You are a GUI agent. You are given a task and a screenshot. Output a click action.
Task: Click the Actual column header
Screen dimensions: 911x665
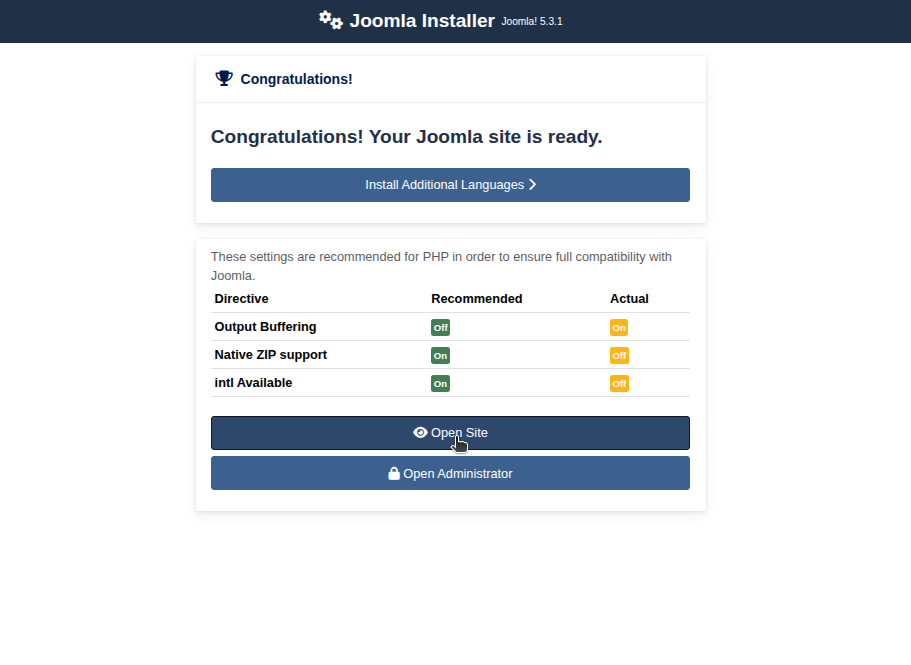(x=629, y=299)
